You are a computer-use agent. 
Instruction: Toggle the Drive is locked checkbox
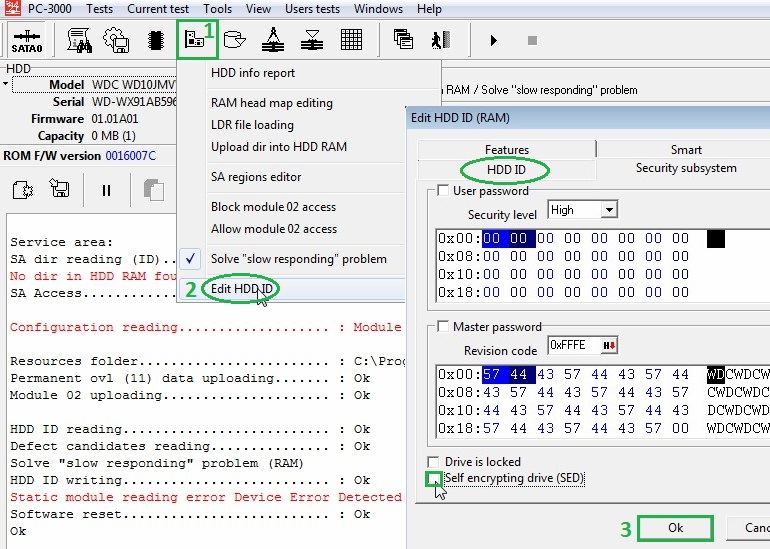pyautogui.click(x=433, y=462)
